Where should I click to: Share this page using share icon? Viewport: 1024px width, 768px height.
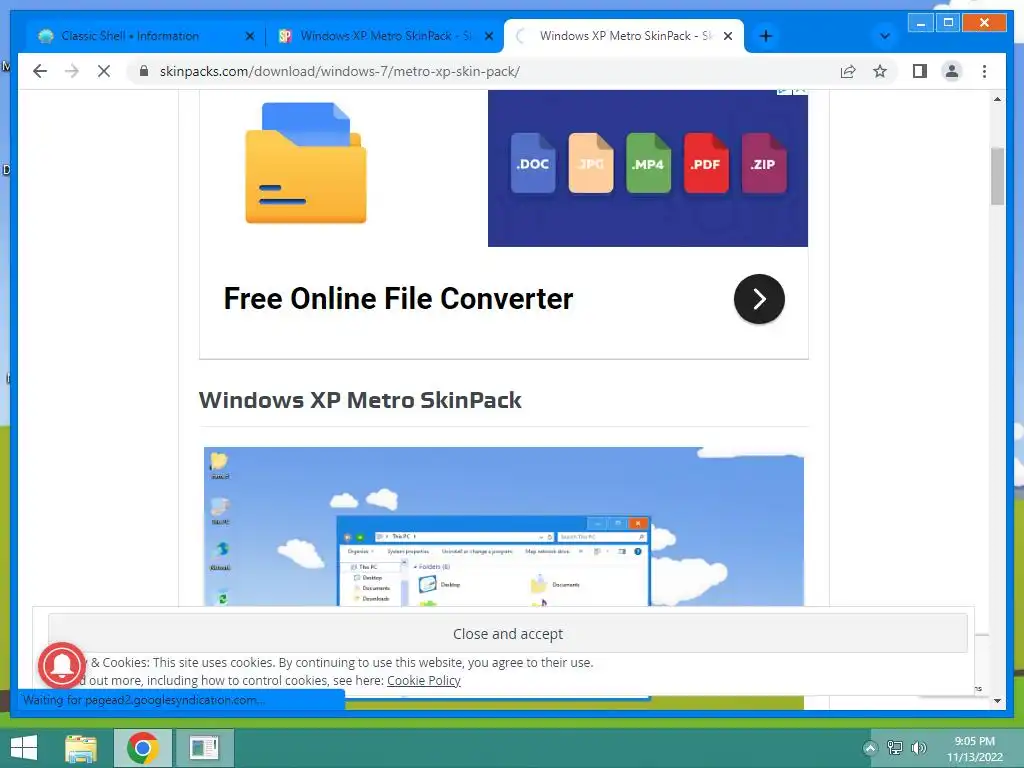pos(848,71)
